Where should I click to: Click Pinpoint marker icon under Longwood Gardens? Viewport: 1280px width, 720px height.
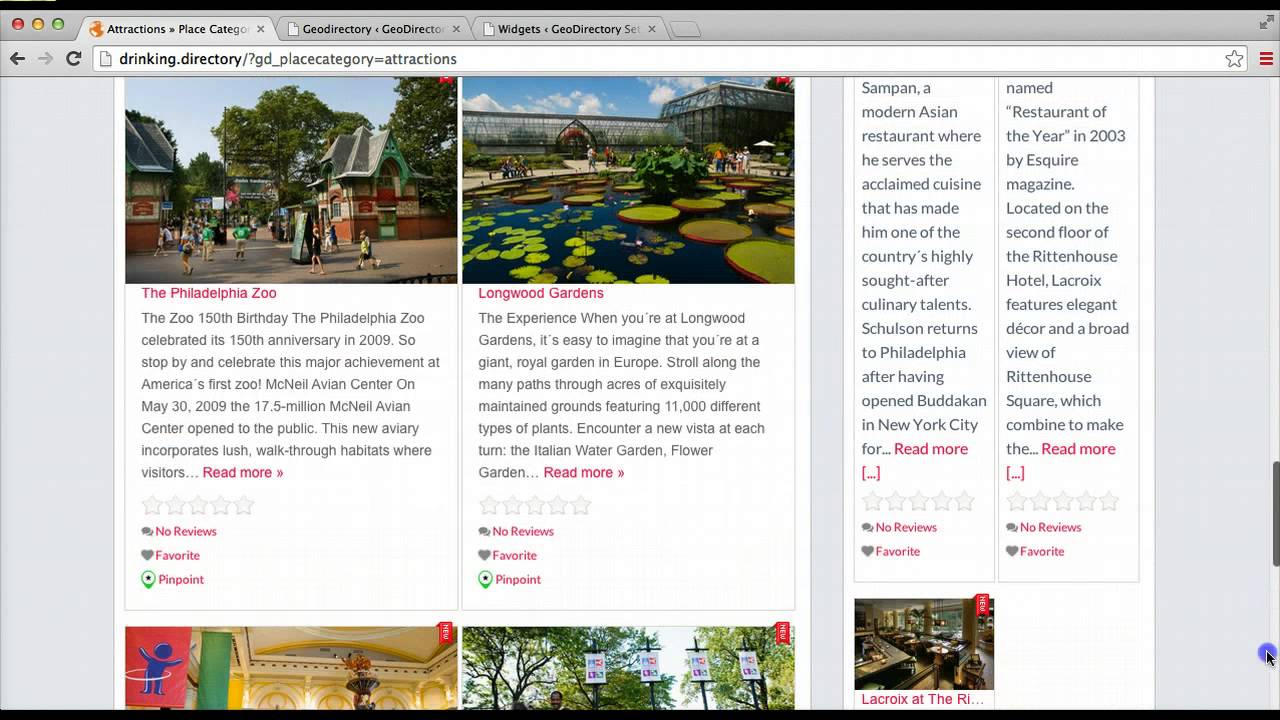click(485, 580)
